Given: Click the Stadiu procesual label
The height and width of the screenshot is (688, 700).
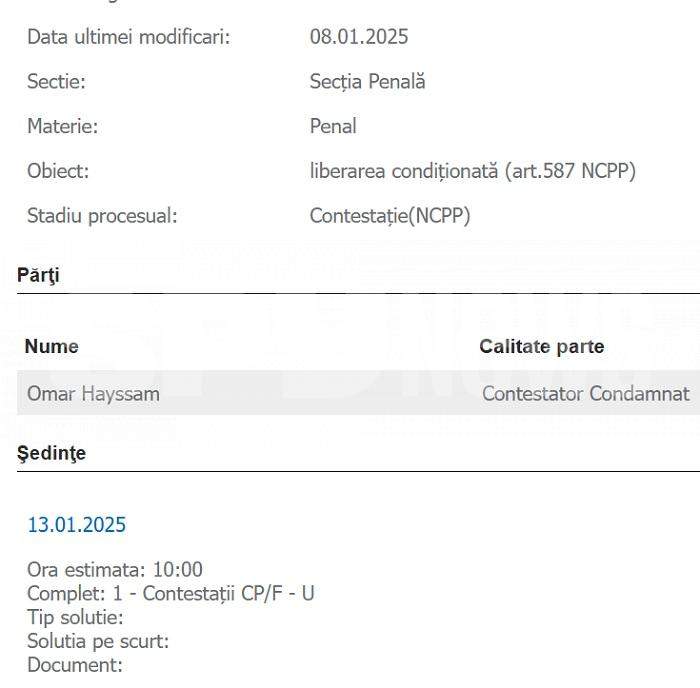Looking at the screenshot, I should tap(102, 216).
